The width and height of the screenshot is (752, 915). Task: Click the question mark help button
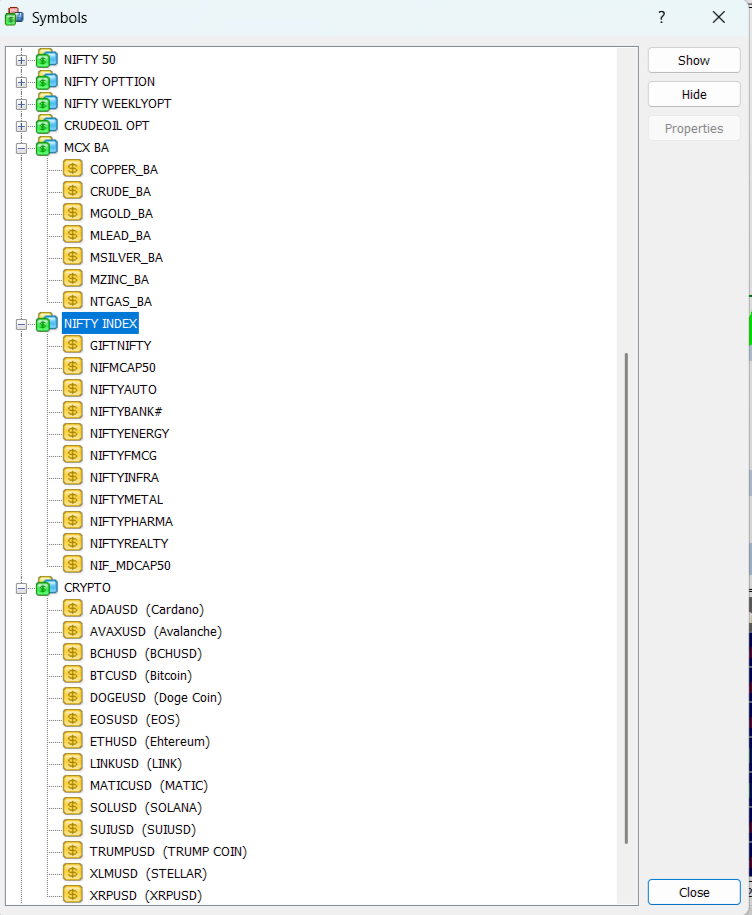661,17
